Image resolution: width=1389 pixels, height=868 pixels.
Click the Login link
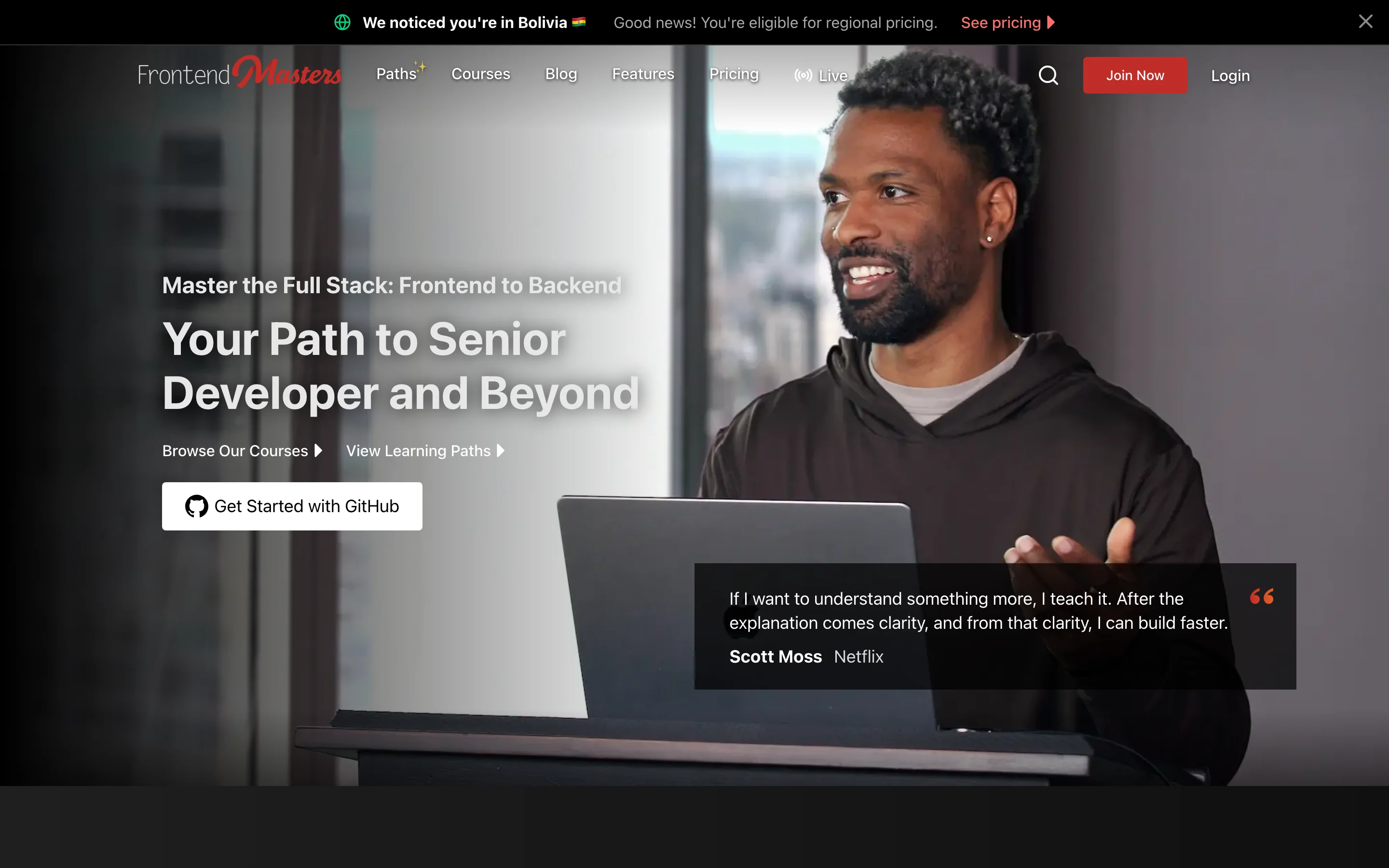1230,76
